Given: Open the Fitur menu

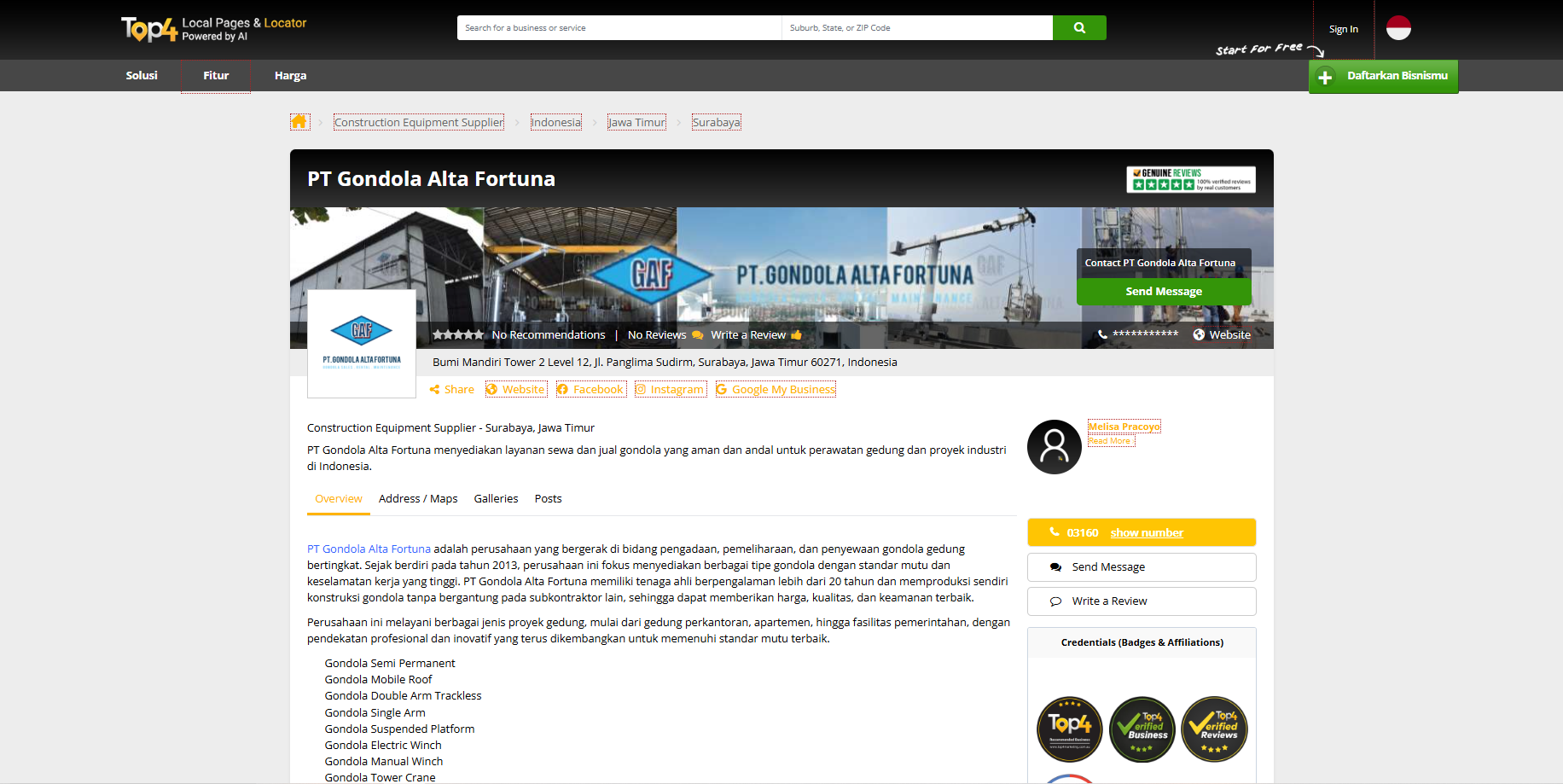Looking at the screenshot, I should 216,75.
